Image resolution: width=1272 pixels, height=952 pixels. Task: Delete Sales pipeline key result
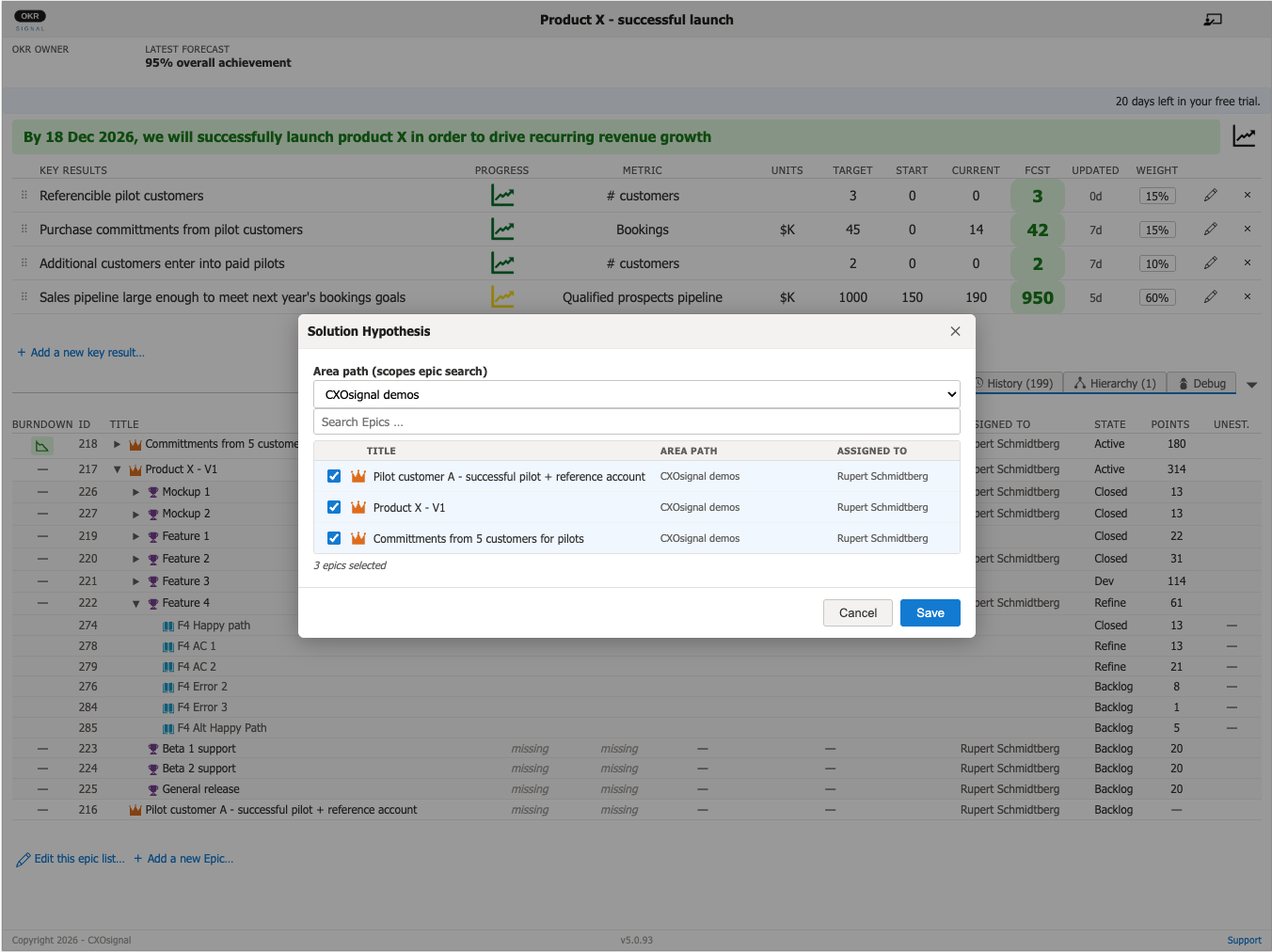point(1248,297)
